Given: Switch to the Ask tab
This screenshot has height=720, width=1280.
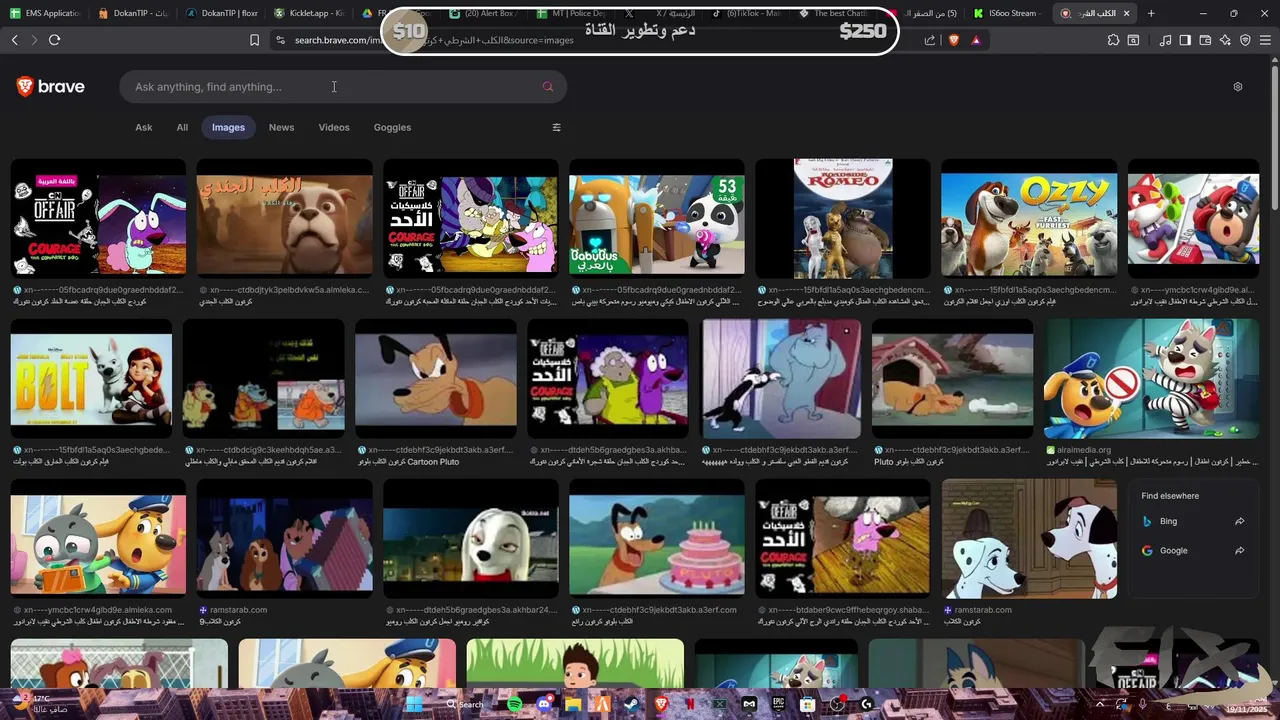Looking at the screenshot, I should click(x=144, y=127).
